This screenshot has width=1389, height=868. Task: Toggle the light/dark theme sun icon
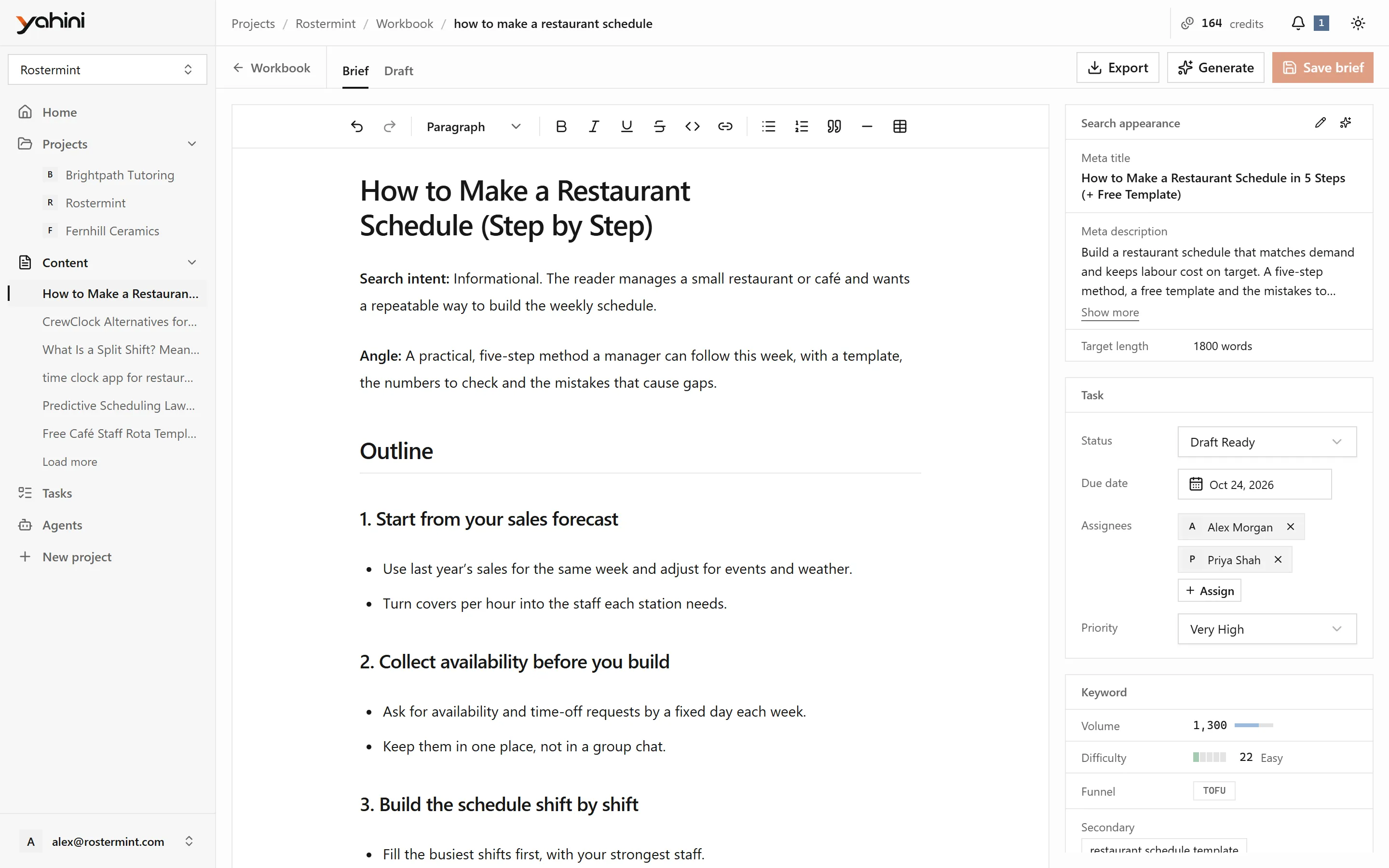pyautogui.click(x=1358, y=23)
